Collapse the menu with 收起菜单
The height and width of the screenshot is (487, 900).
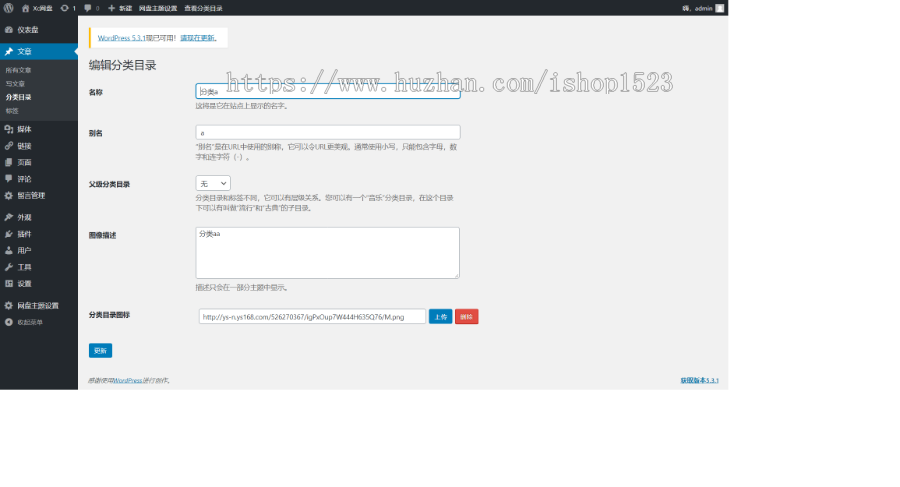point(38,323)
